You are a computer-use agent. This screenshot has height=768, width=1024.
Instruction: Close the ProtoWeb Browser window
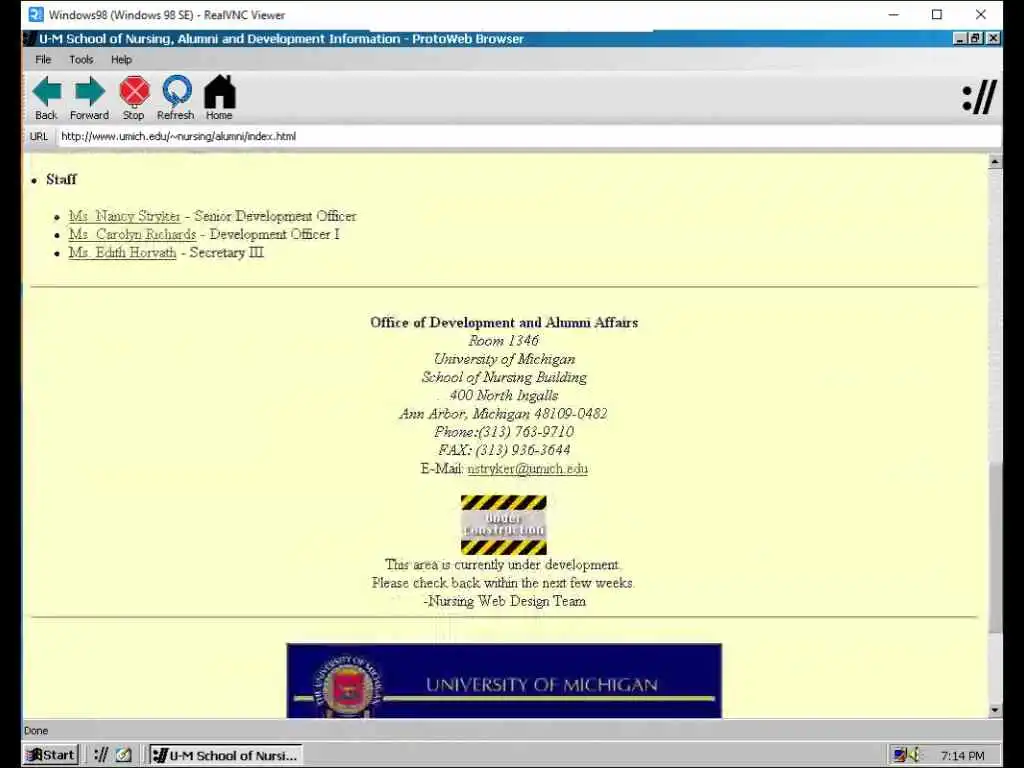[x=993, y=39]
